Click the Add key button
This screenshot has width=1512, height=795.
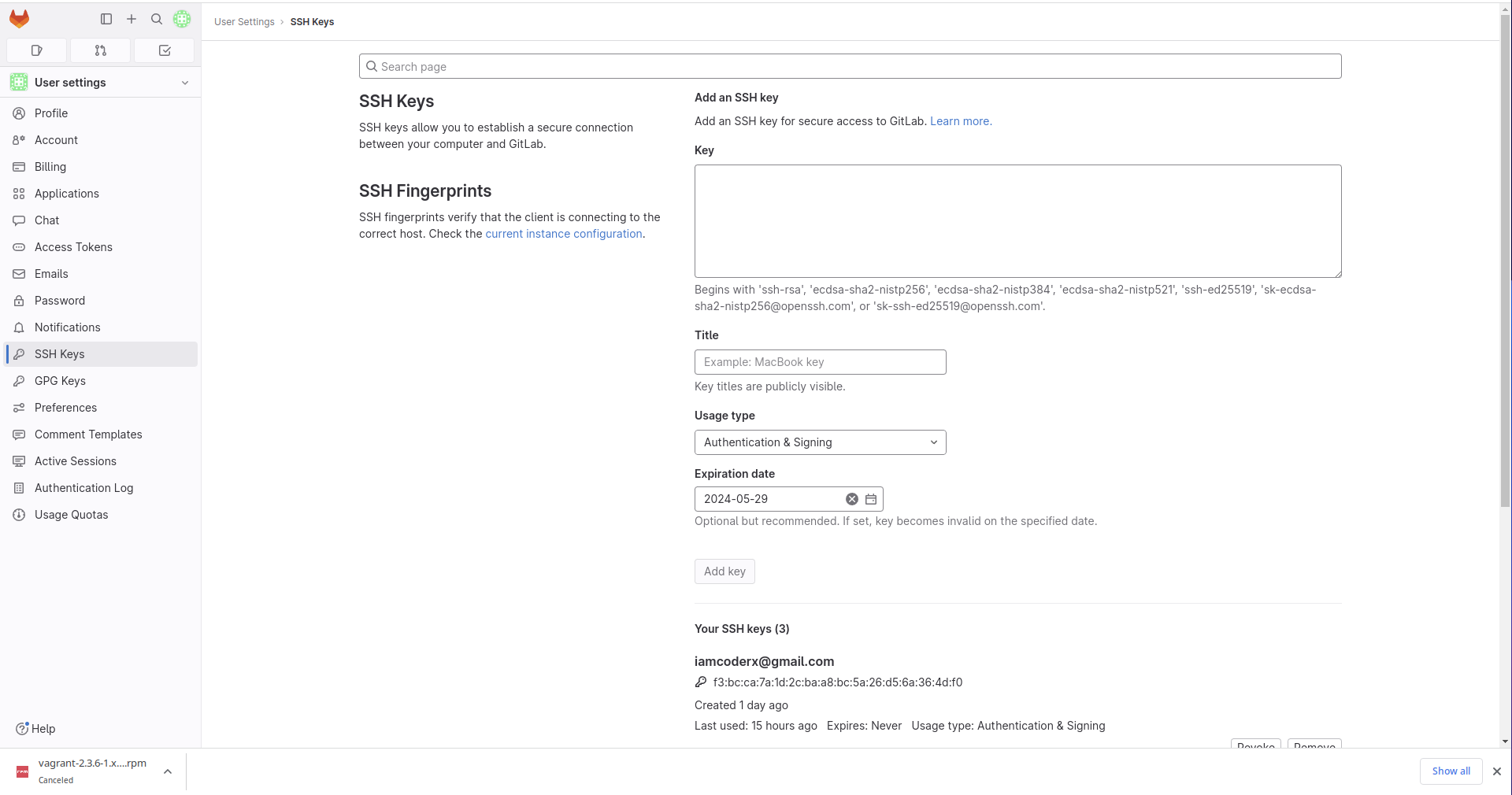(x=724, y=571)
